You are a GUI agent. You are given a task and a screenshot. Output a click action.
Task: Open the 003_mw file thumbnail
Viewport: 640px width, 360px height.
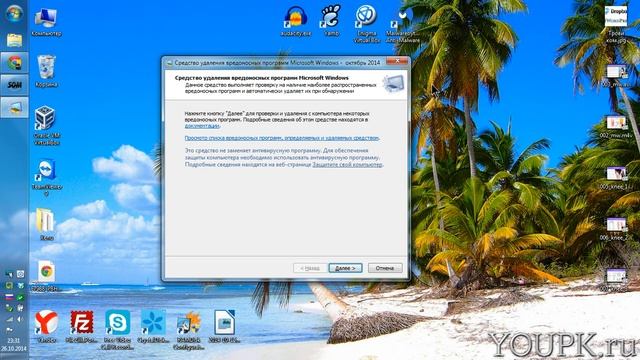tap(616, 76)
